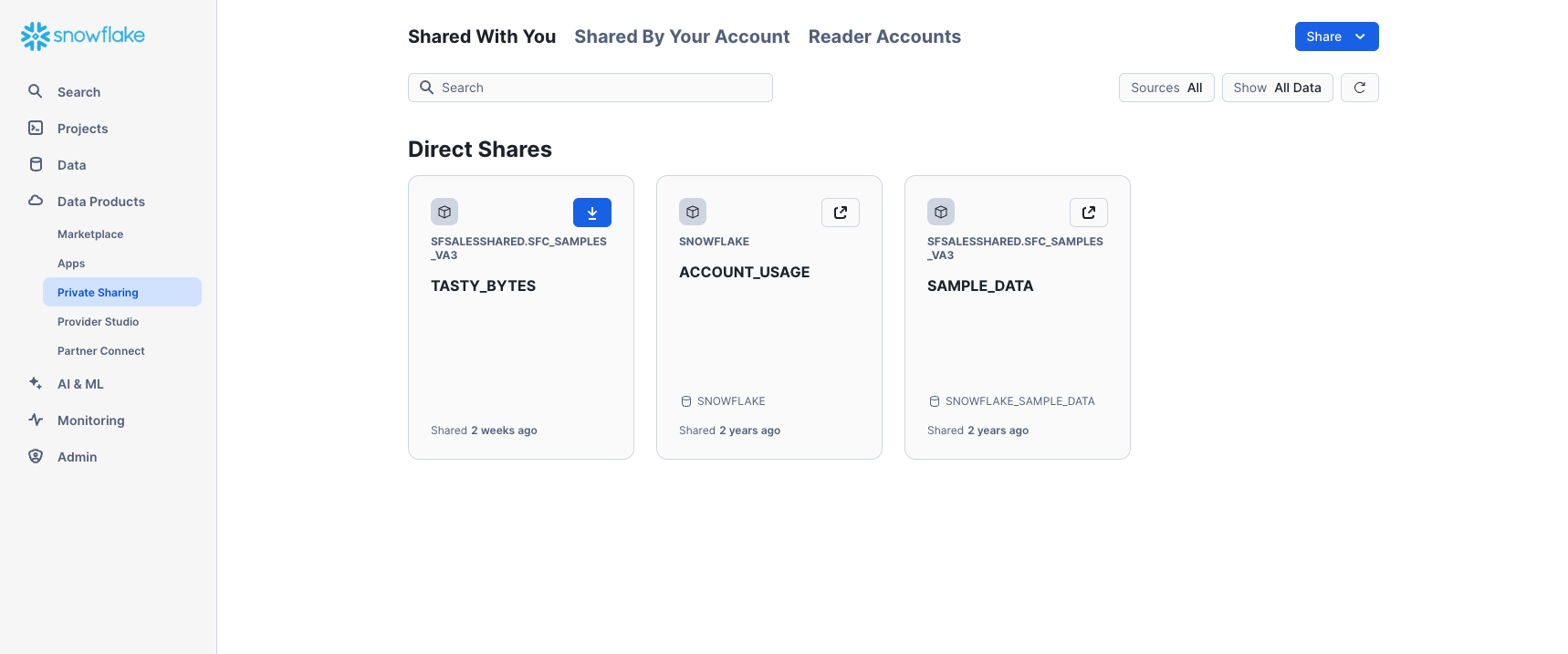
Task: Click SNOWFLAKE database name on ACCOUNT_USAGE card
Action: pos(731,401)
